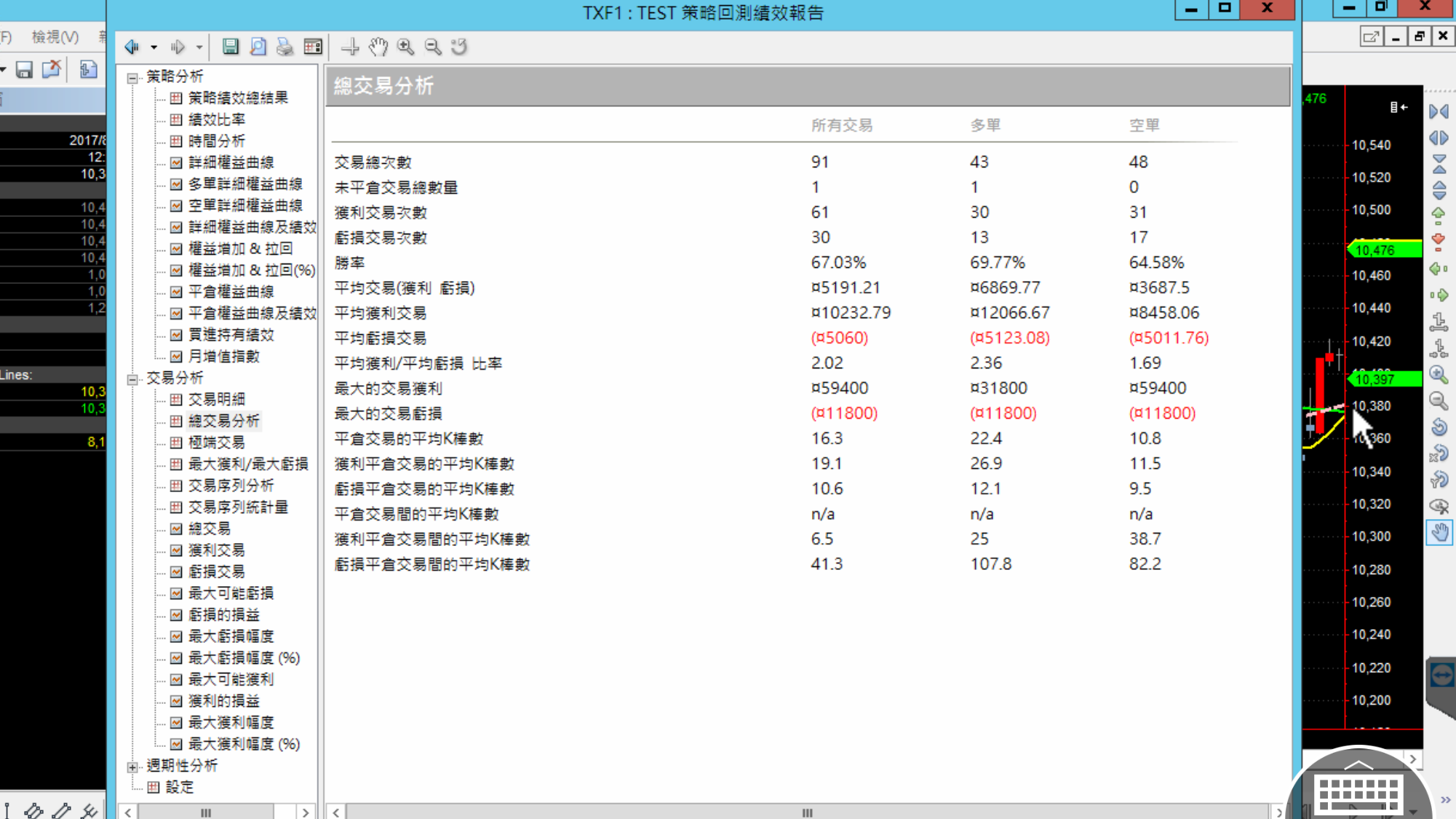
Task: Open the back button history dropdown arrow
Action: (154, 47)
